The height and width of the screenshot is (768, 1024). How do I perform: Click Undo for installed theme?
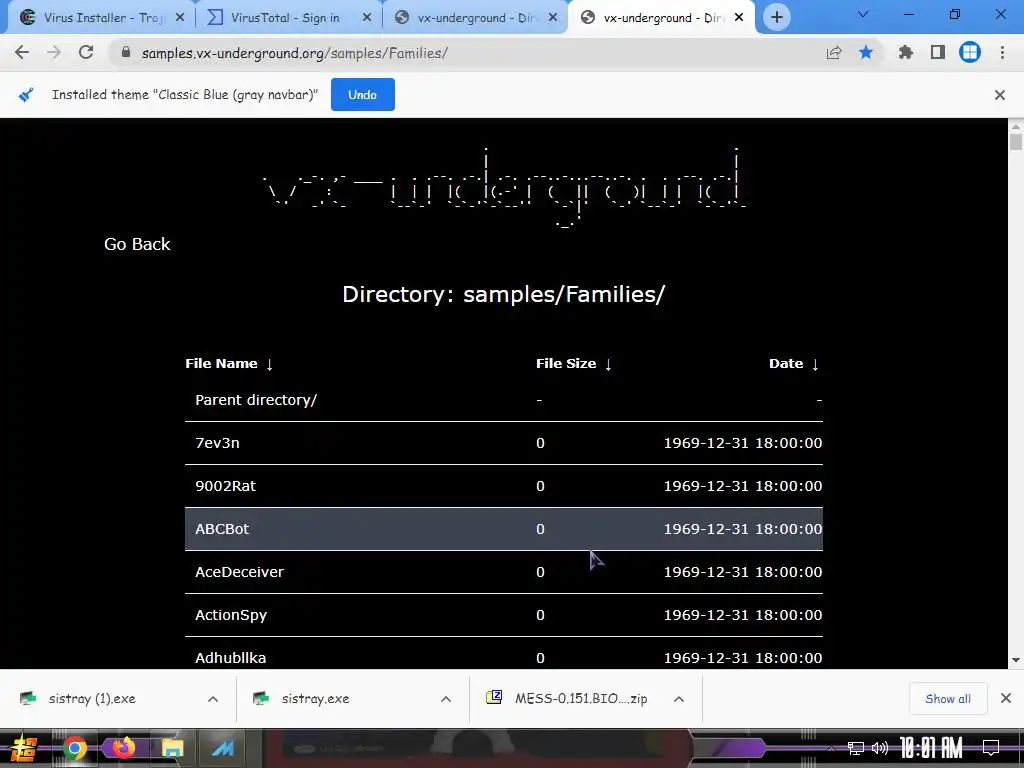pos(362,95)
